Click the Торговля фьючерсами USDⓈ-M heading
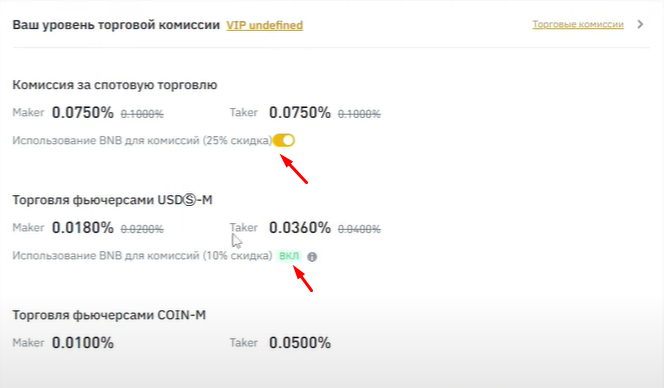The image size is (664, 388). (x=112, y=200)
